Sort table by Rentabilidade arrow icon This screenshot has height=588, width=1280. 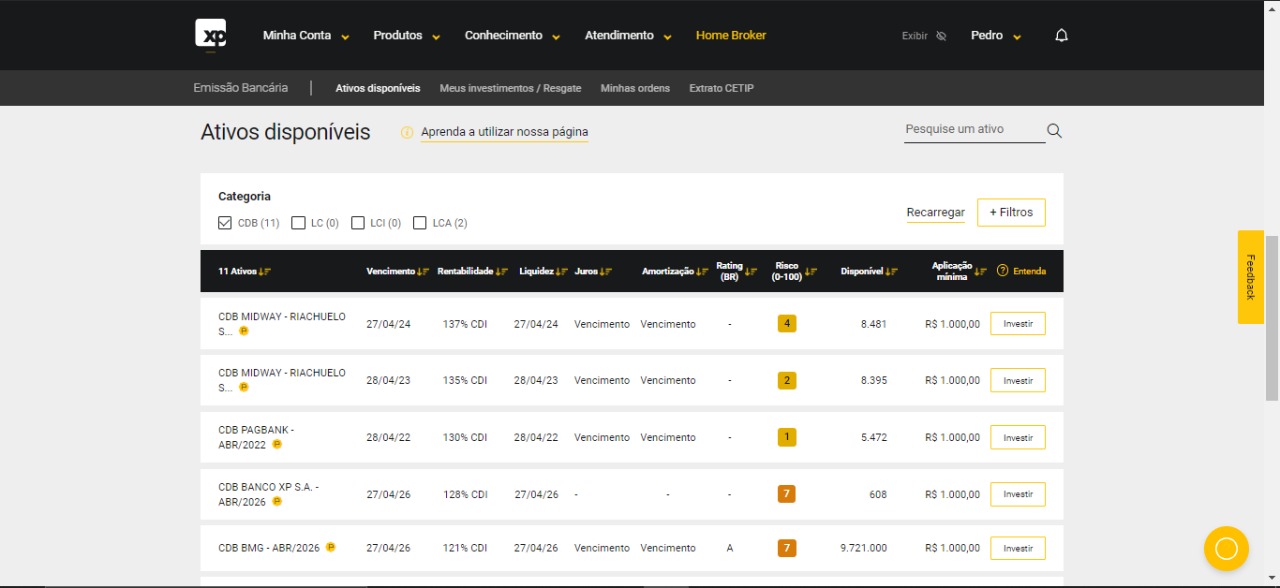502,272
